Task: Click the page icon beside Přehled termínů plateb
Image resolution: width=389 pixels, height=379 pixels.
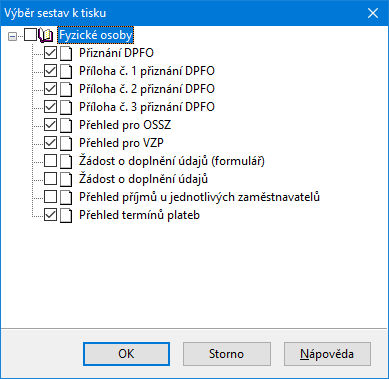Action: tap(66, 215)
